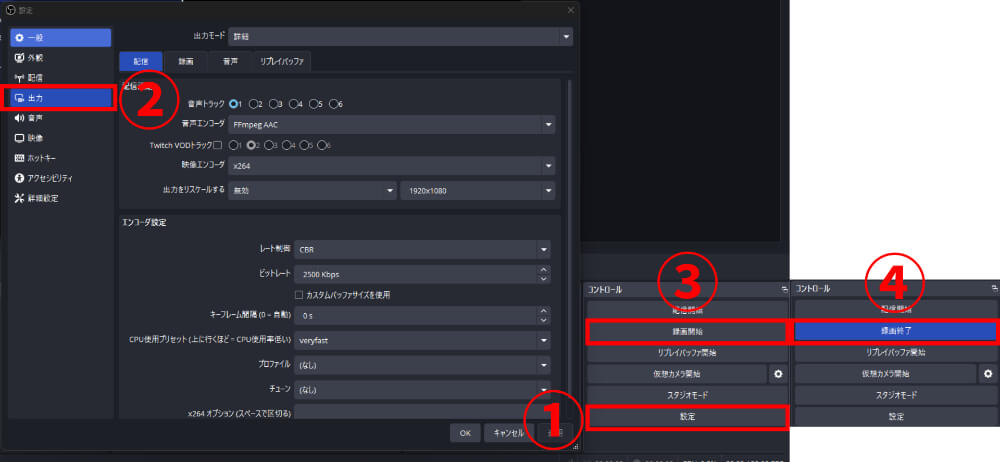Toggle スタジオモード in the 録画終了 panel

pyautogui.click(x=895, y=395)
